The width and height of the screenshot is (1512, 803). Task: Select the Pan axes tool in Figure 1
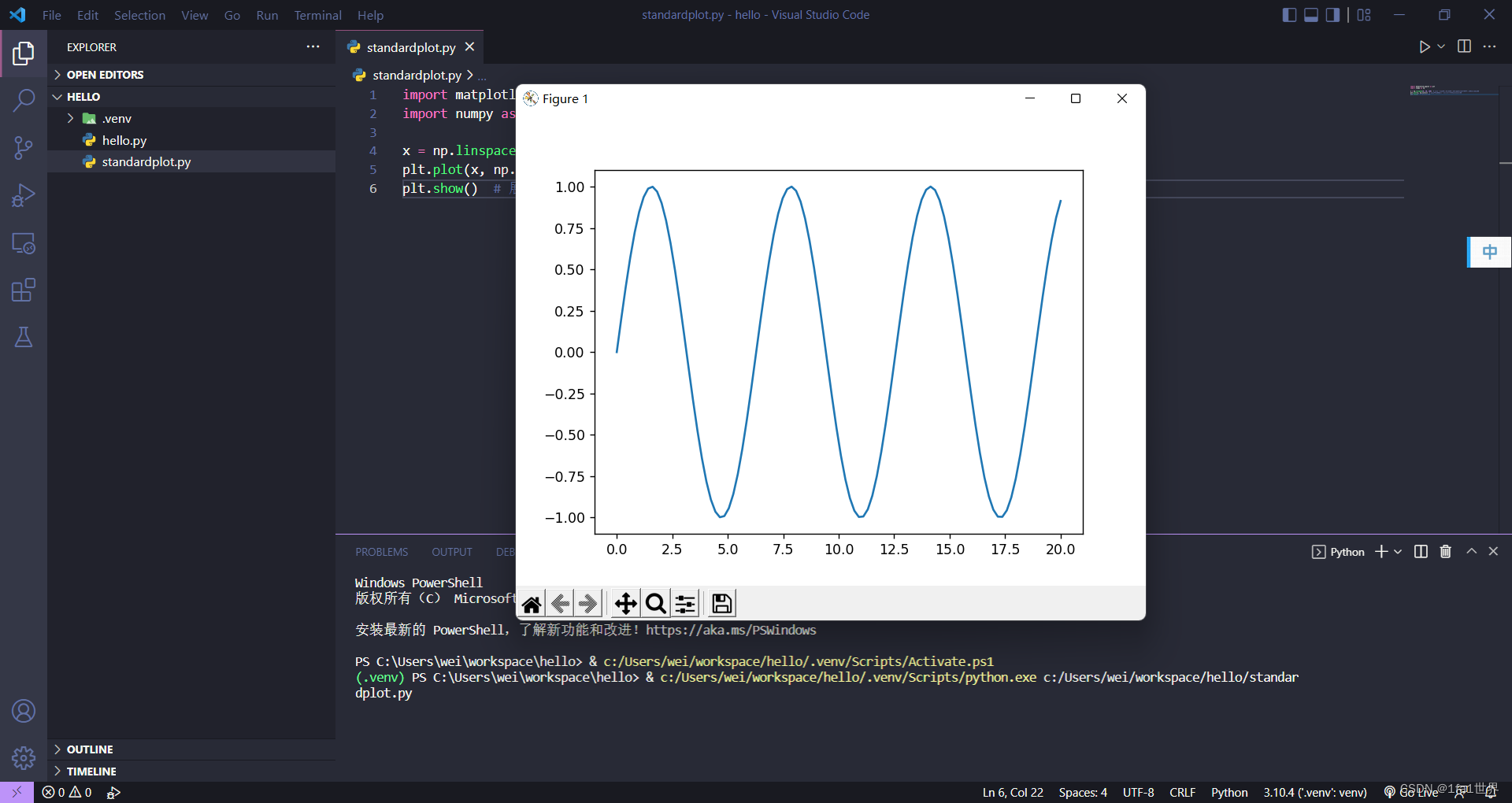(626, 604)
